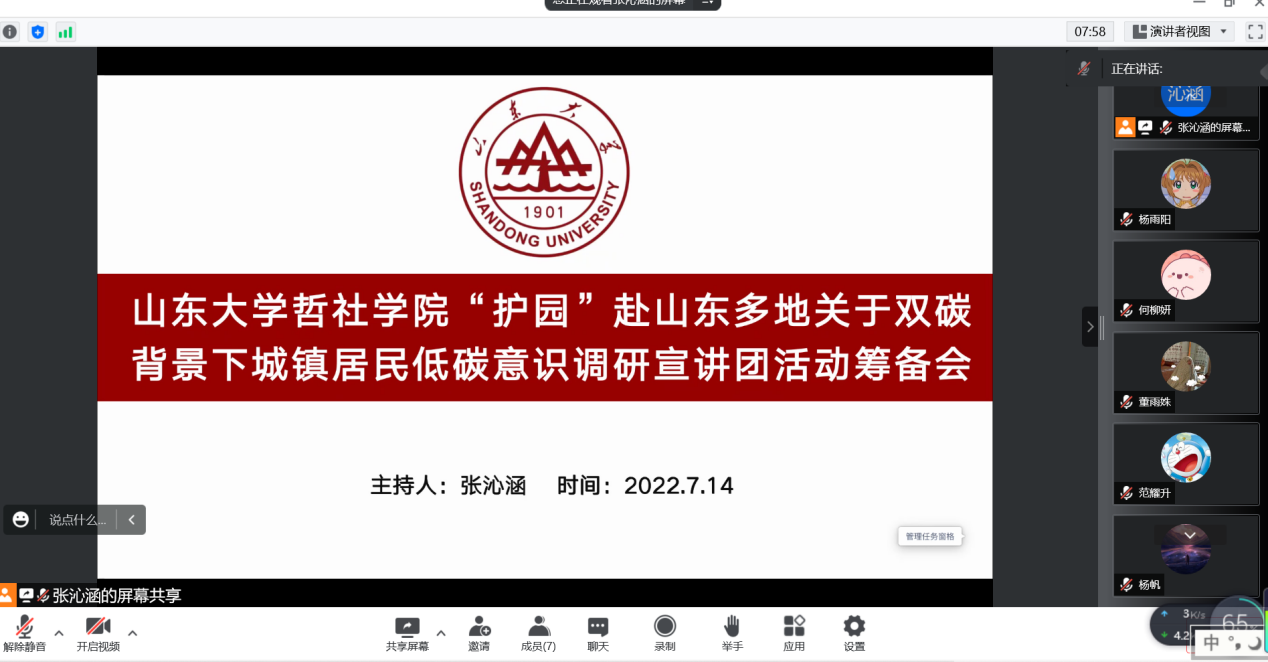Enter fullscreen with the top-right icon

pyautogui.click(x=1255, y=32)
